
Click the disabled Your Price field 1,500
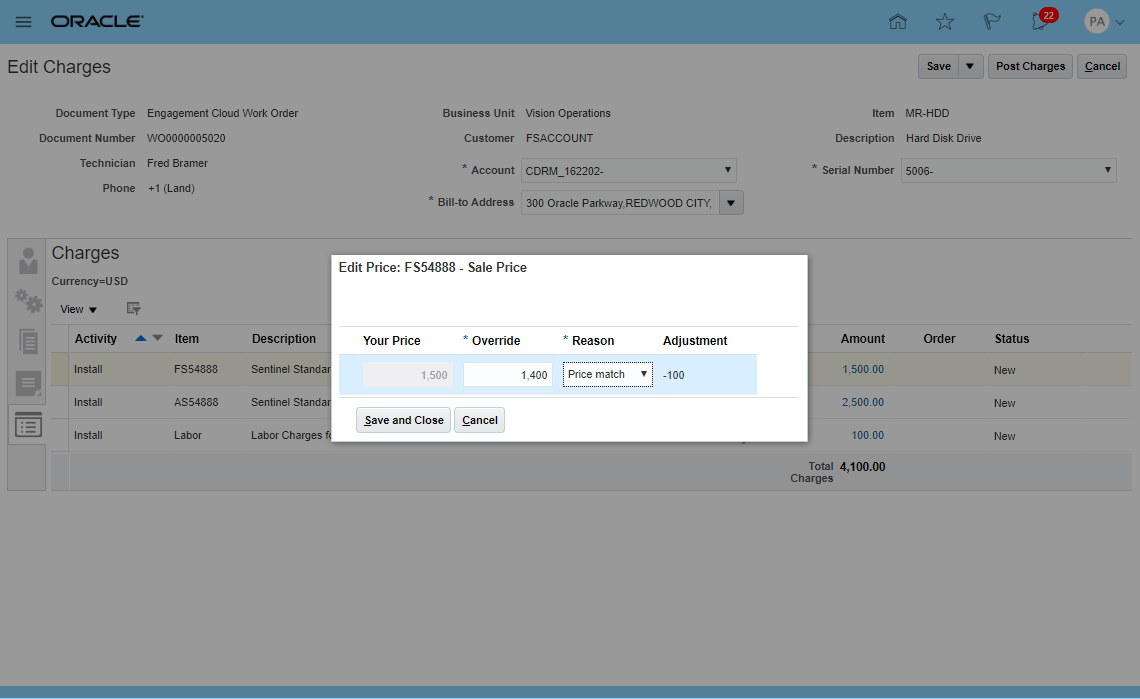(408, 375)
